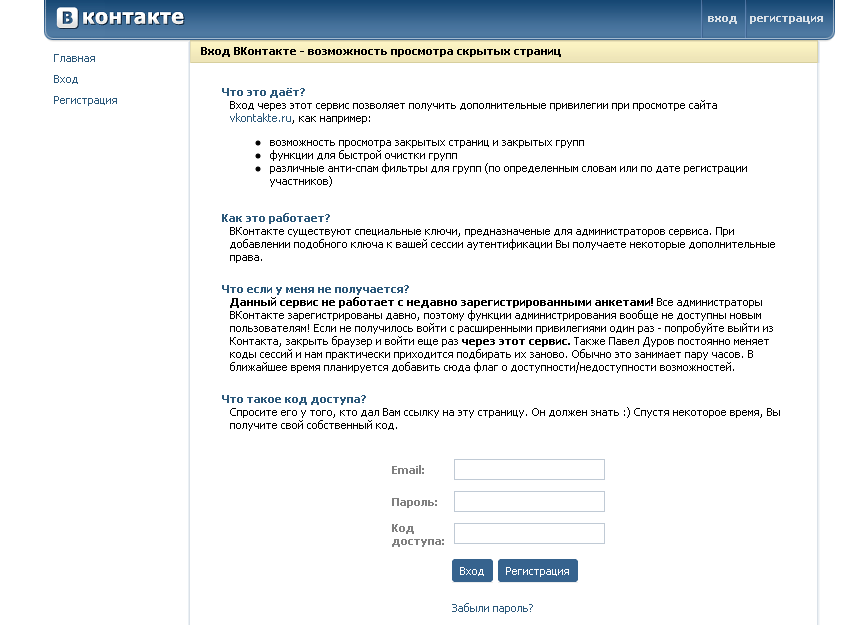863x625 pixels.
Task: Focus the Код доступа input field
Action: tap(529, 534)
